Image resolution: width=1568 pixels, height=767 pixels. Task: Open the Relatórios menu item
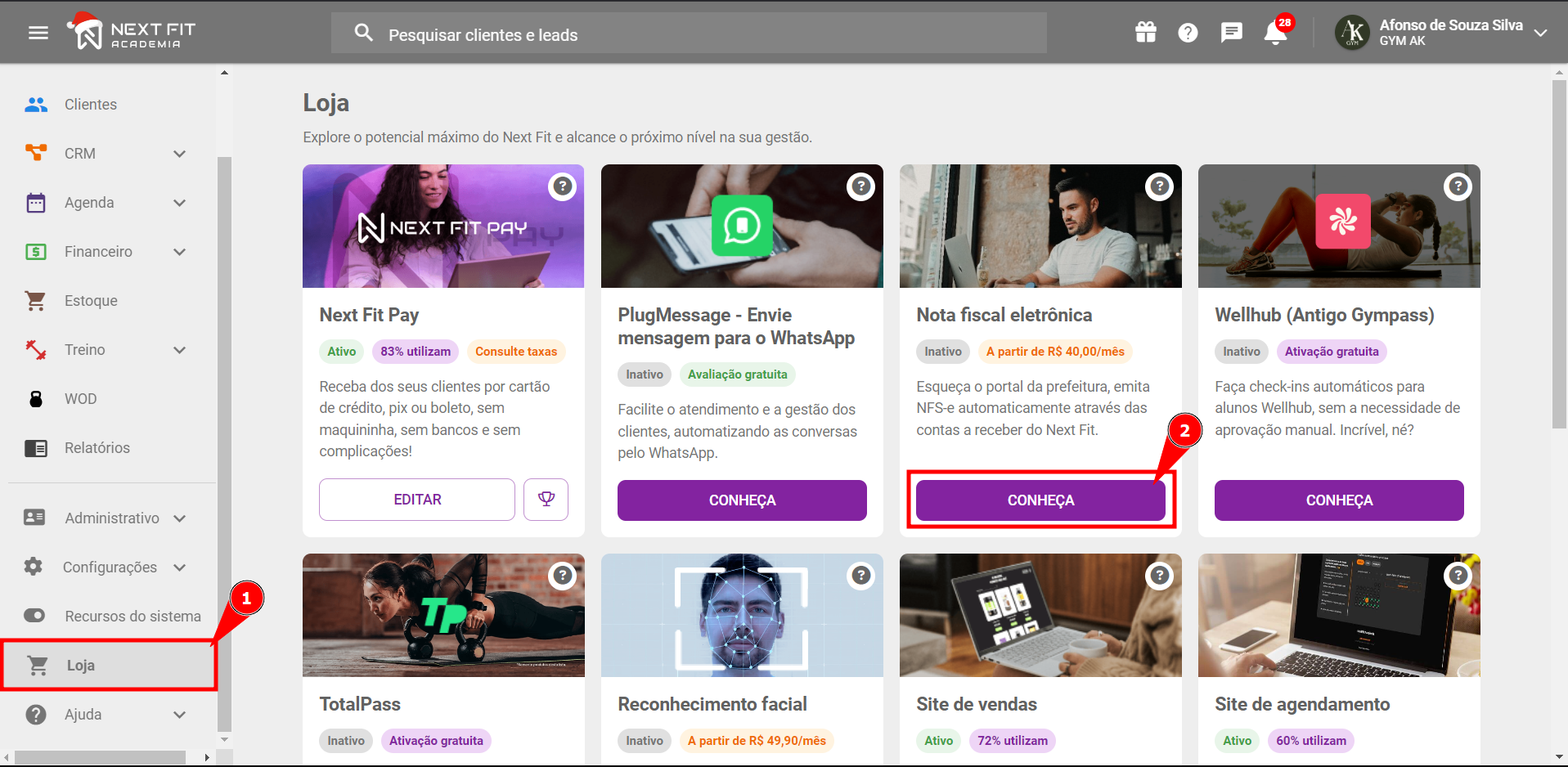(109, 448)
